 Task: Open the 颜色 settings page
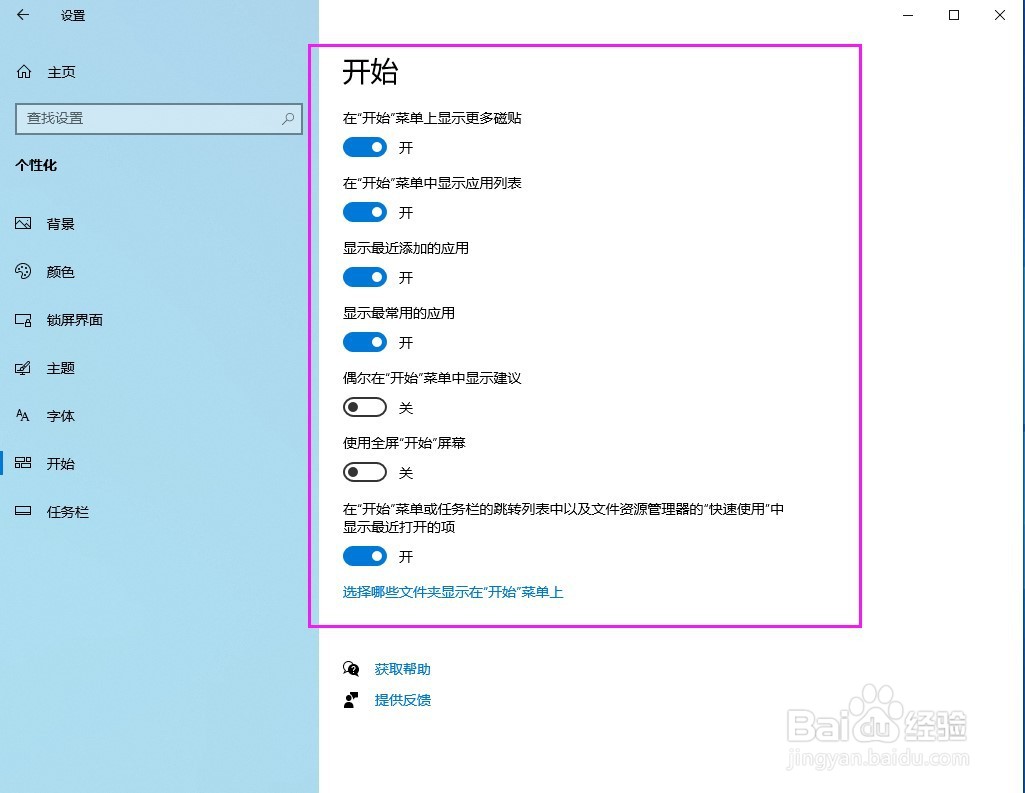(60, 272)
